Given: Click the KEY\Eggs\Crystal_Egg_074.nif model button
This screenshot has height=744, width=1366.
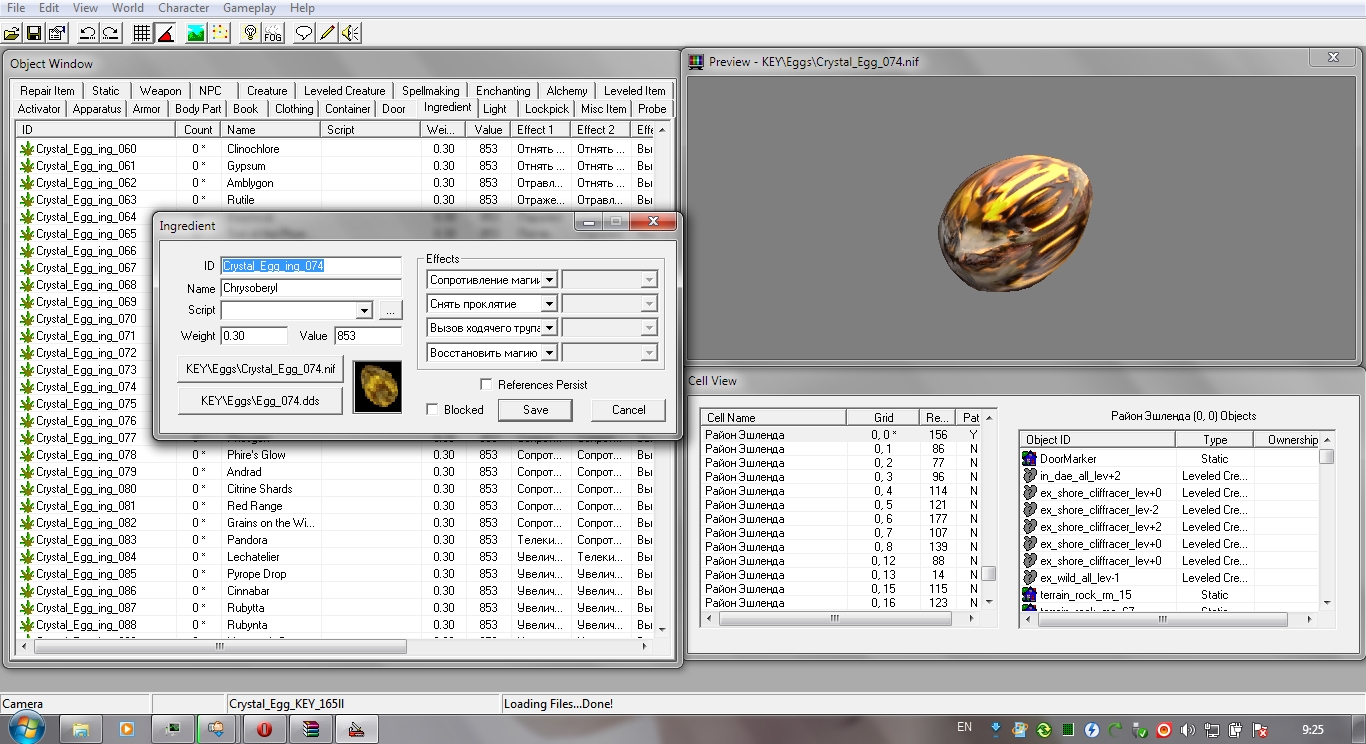Looking at the screenshot, I should [260, 369].
